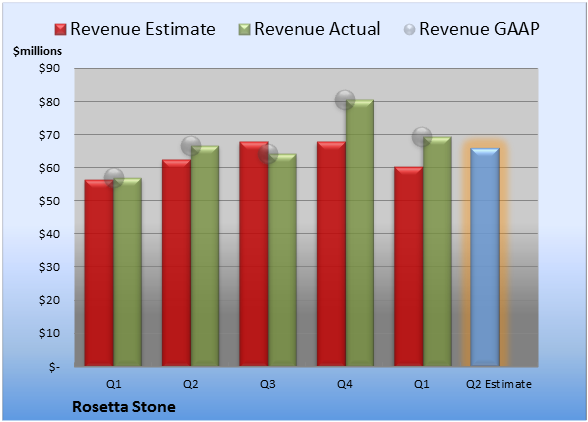Click the $70 y-axis label
588x422 pixels.
pos(49,135)
